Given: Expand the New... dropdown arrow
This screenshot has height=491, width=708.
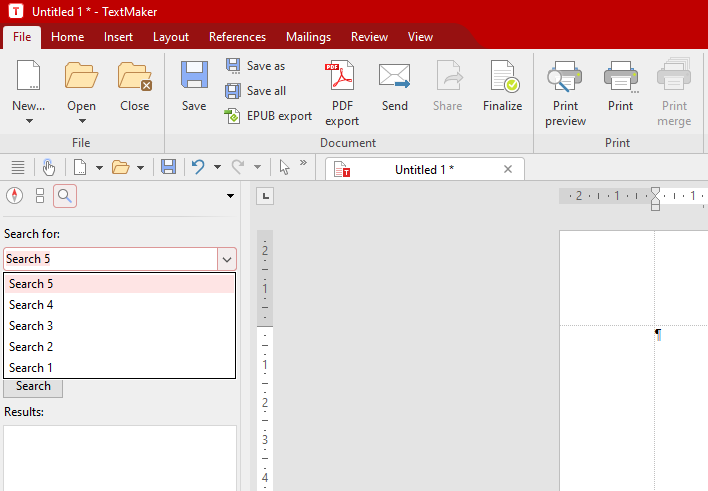Looking at the screenshot, I should pos(29,121).
